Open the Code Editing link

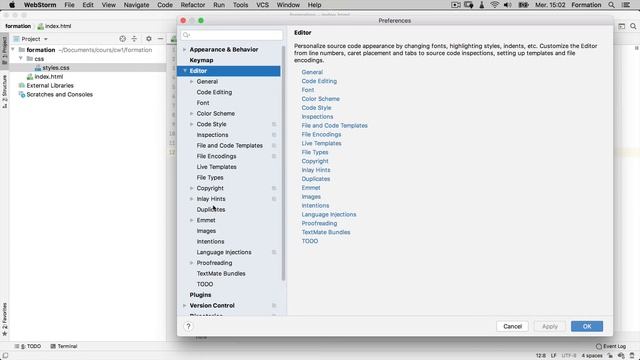tap(319, 81)
